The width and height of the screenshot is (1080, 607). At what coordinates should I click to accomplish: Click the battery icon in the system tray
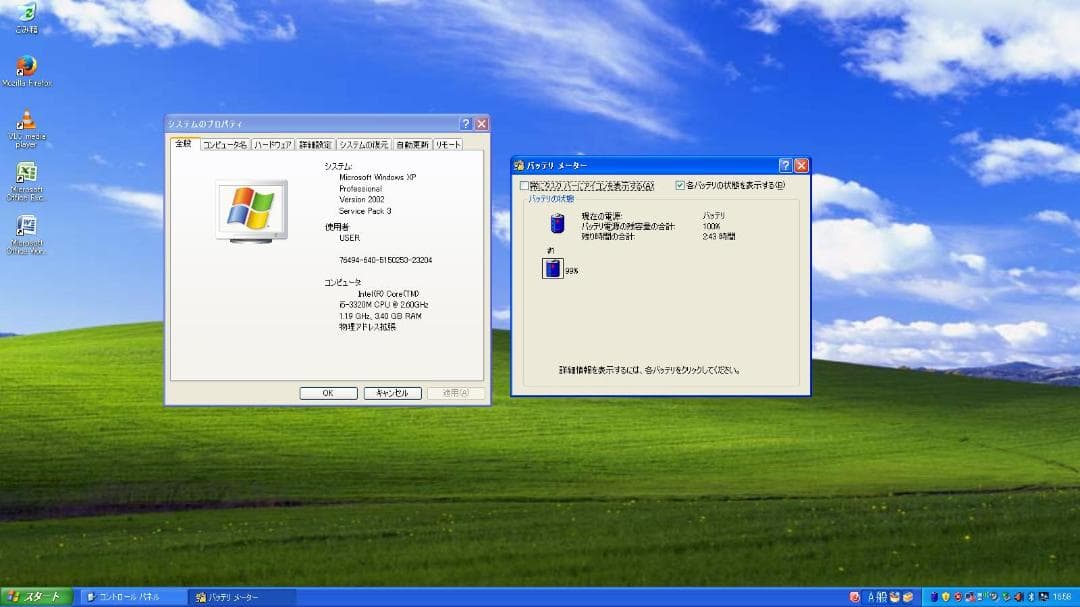coord(934,597)
